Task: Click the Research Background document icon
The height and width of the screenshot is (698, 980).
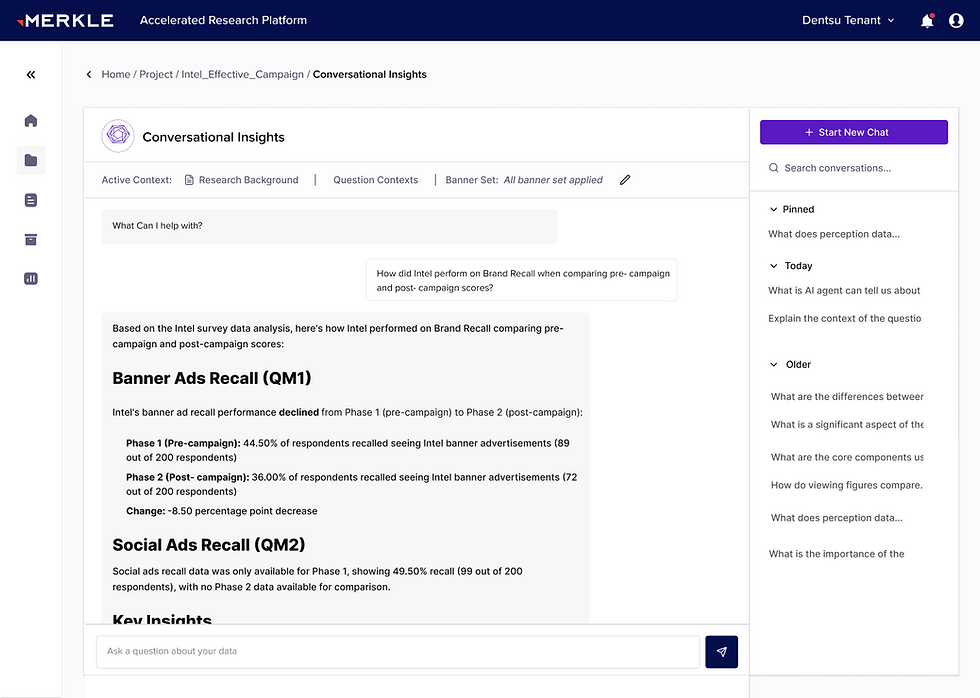Action: pyautogui.click(x=189, y=180)
